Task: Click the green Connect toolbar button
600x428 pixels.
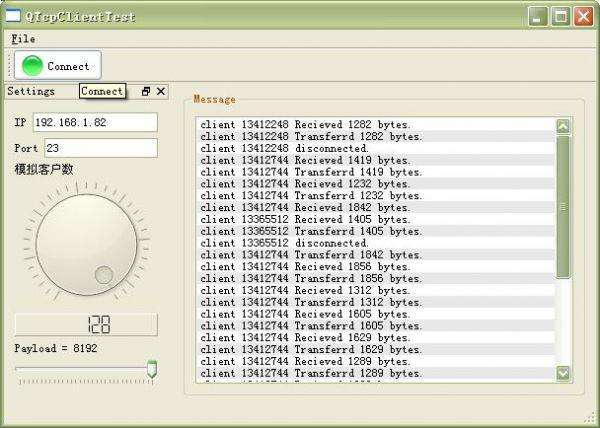Action: 58,65
